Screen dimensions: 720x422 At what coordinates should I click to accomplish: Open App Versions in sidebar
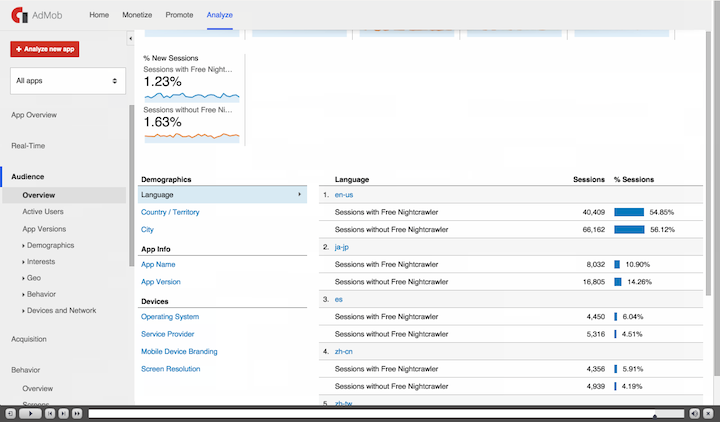point(44,229)
